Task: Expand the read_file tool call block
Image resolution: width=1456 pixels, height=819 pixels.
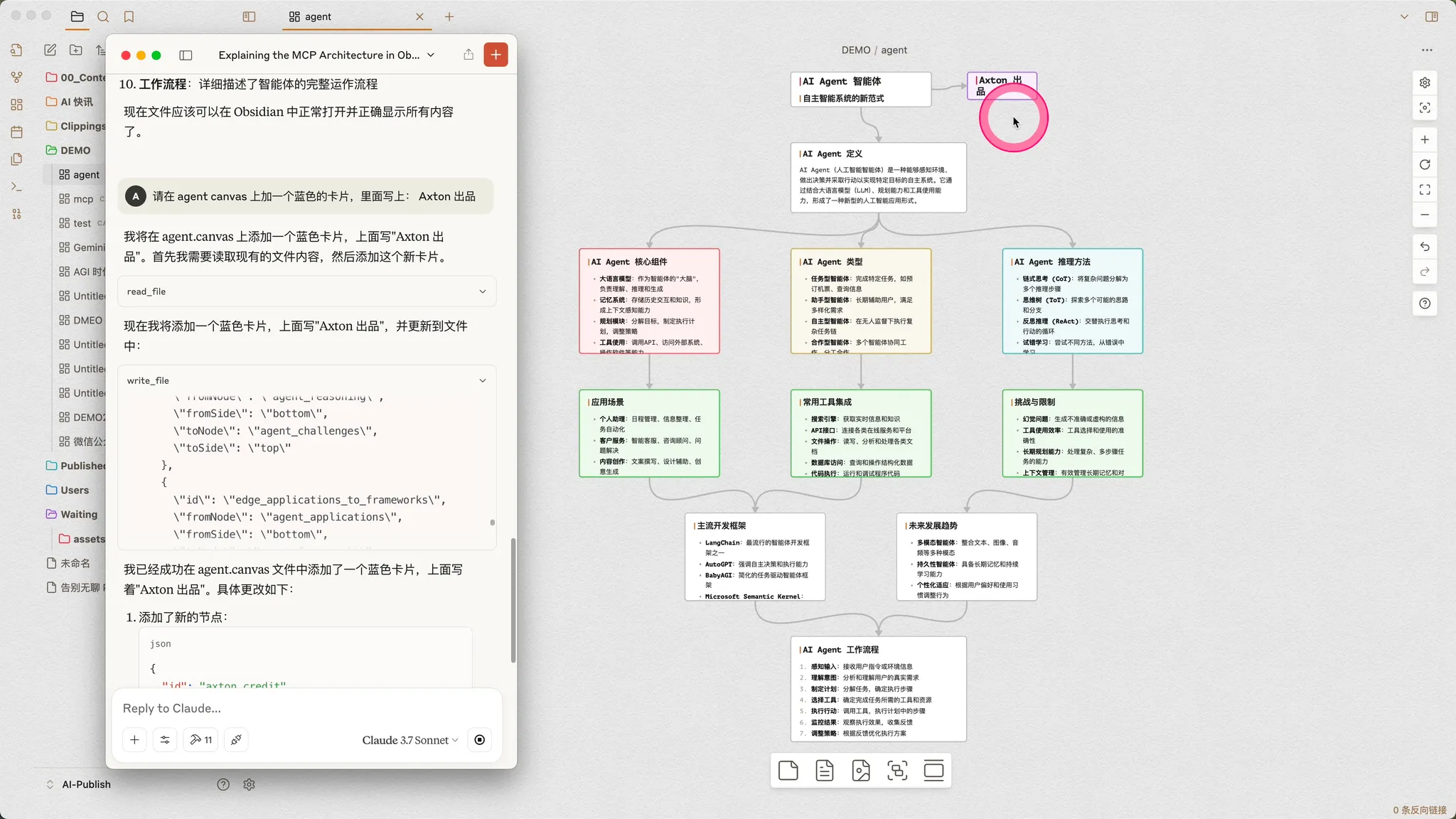Action: point(483,291)
